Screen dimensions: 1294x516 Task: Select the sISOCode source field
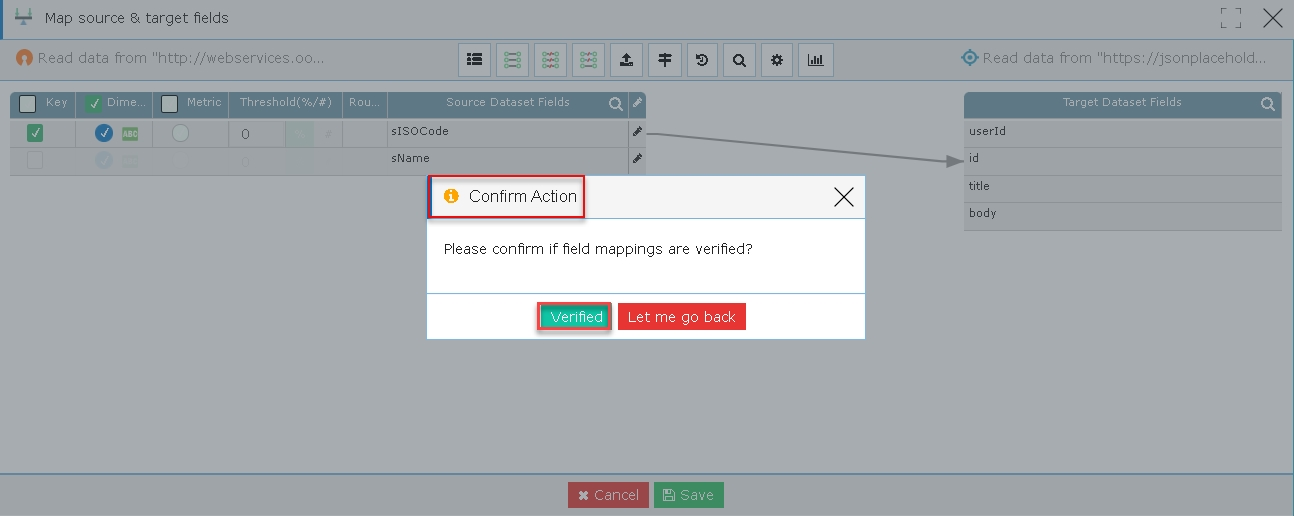[x=507, y=131]
